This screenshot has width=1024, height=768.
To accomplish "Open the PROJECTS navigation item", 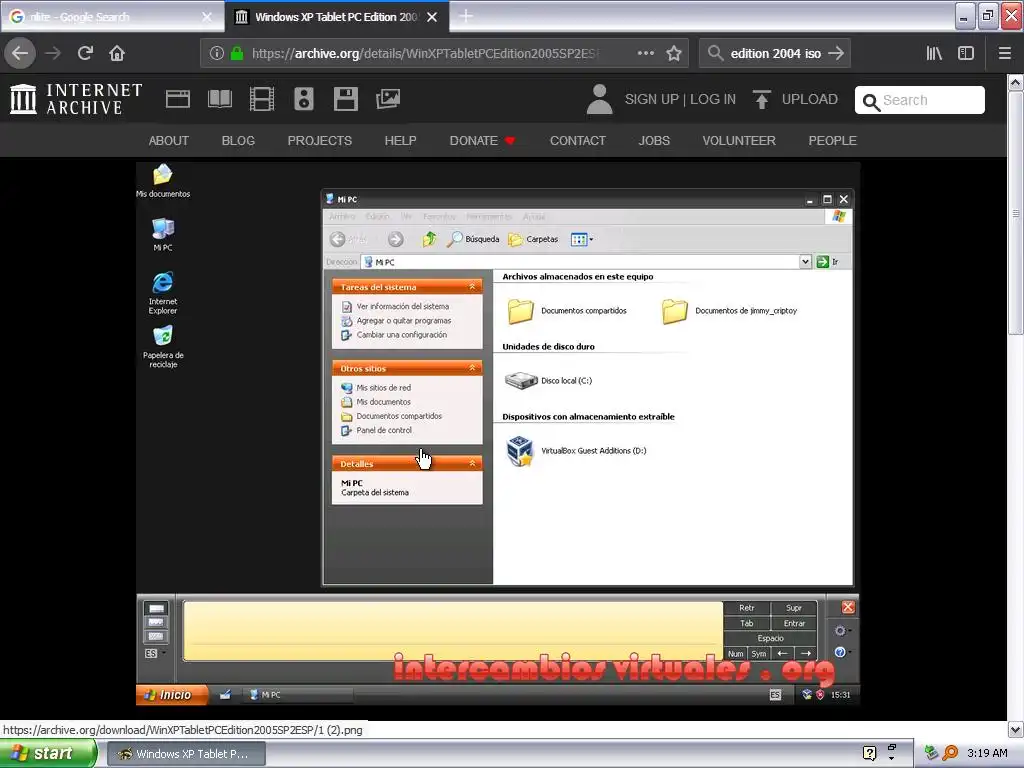I will pyautogui.click(x=319, y=140).
